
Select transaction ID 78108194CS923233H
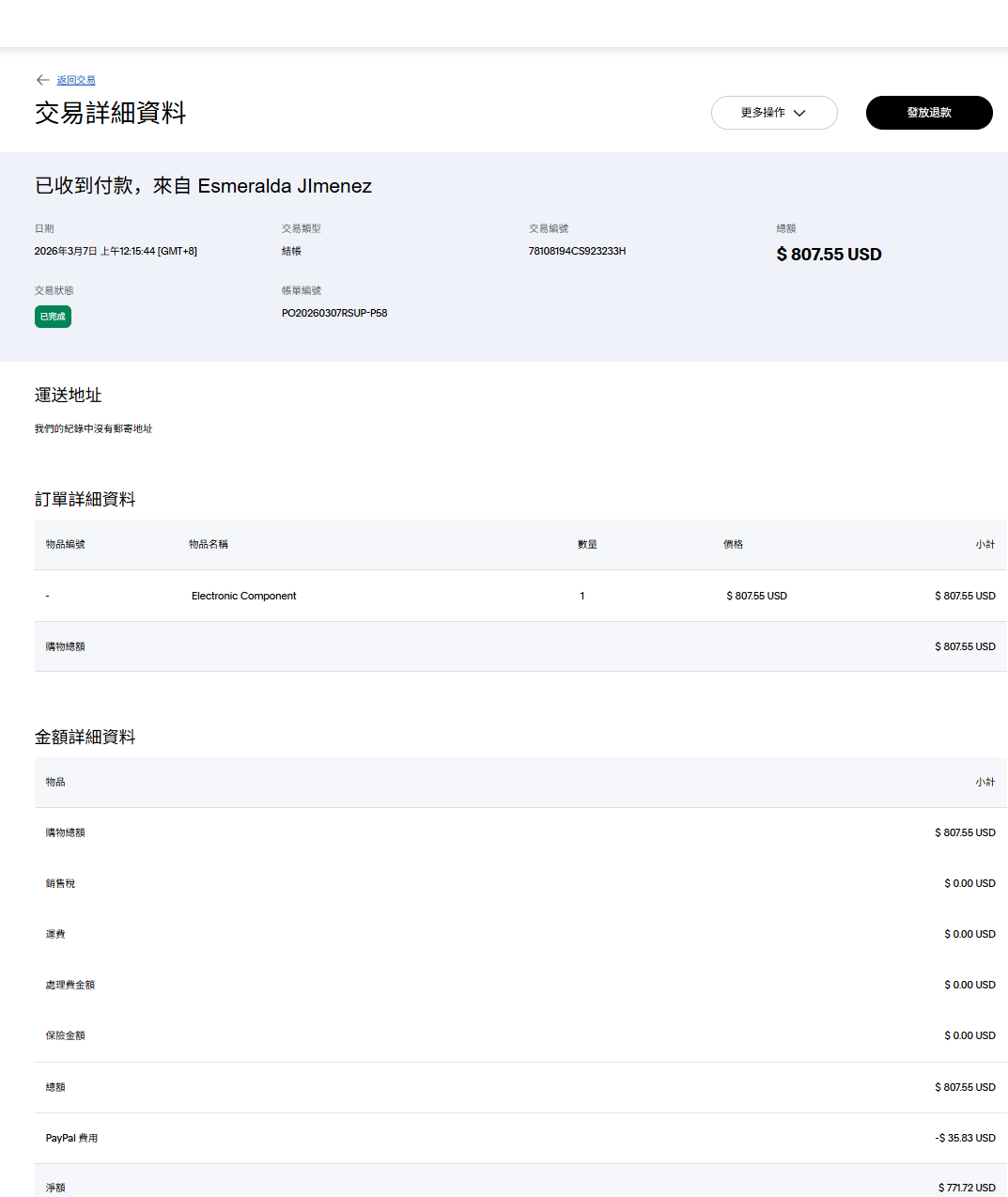(577, 251)
